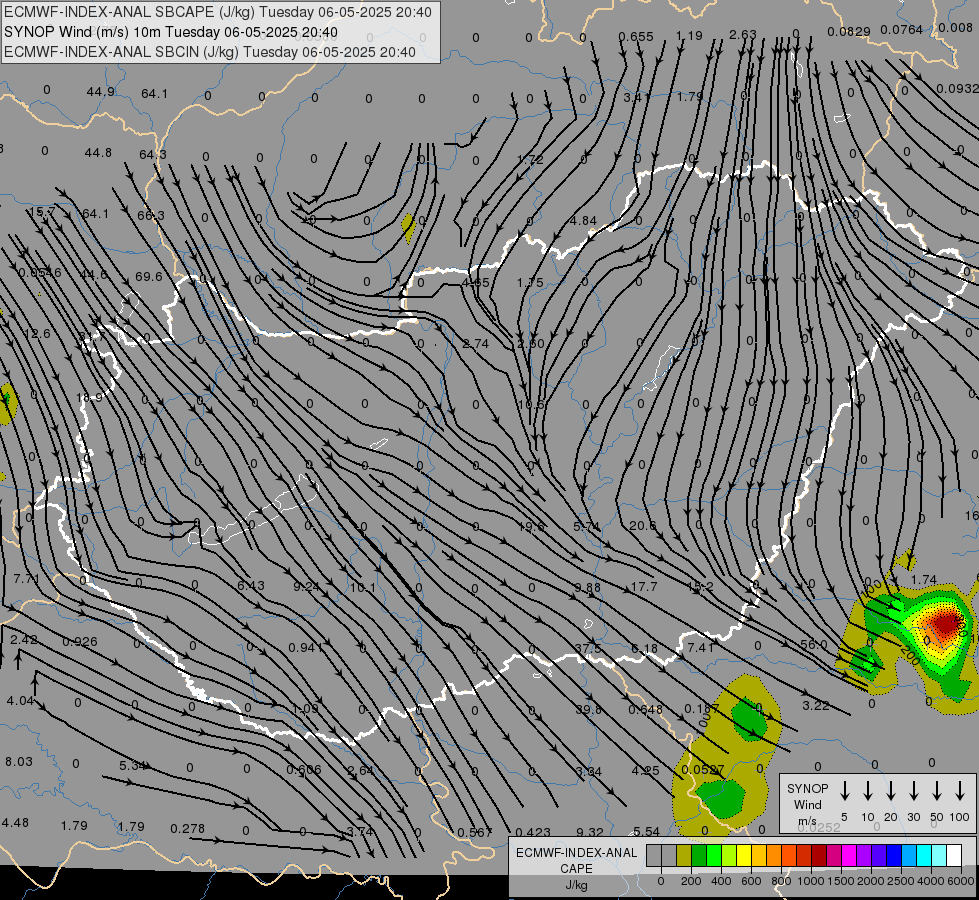Click the 1500 tick label on the CAPE scale

tap(841, 881)
